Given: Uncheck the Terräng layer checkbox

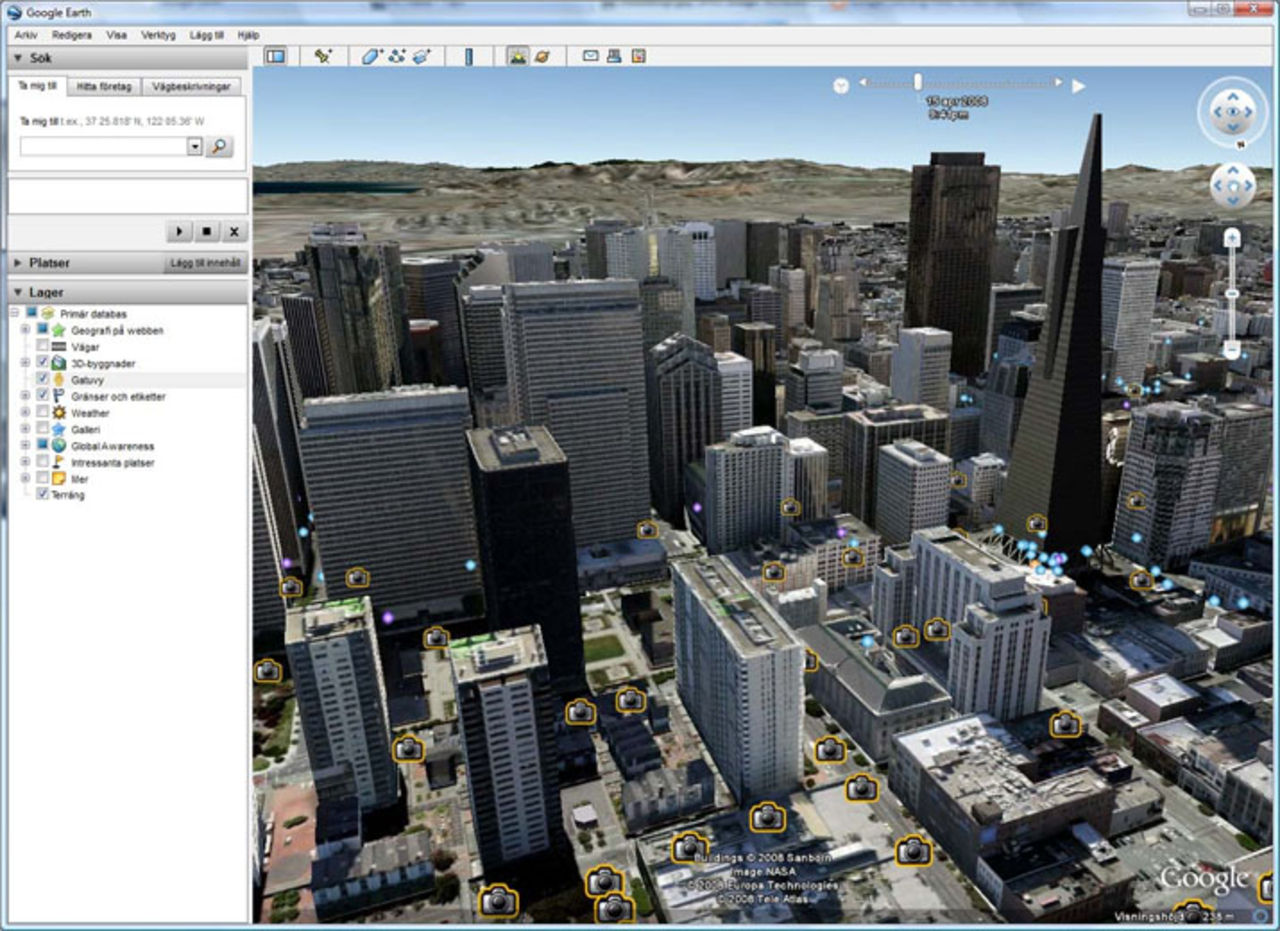Looking at the screenshot, I should coord(42,494).
